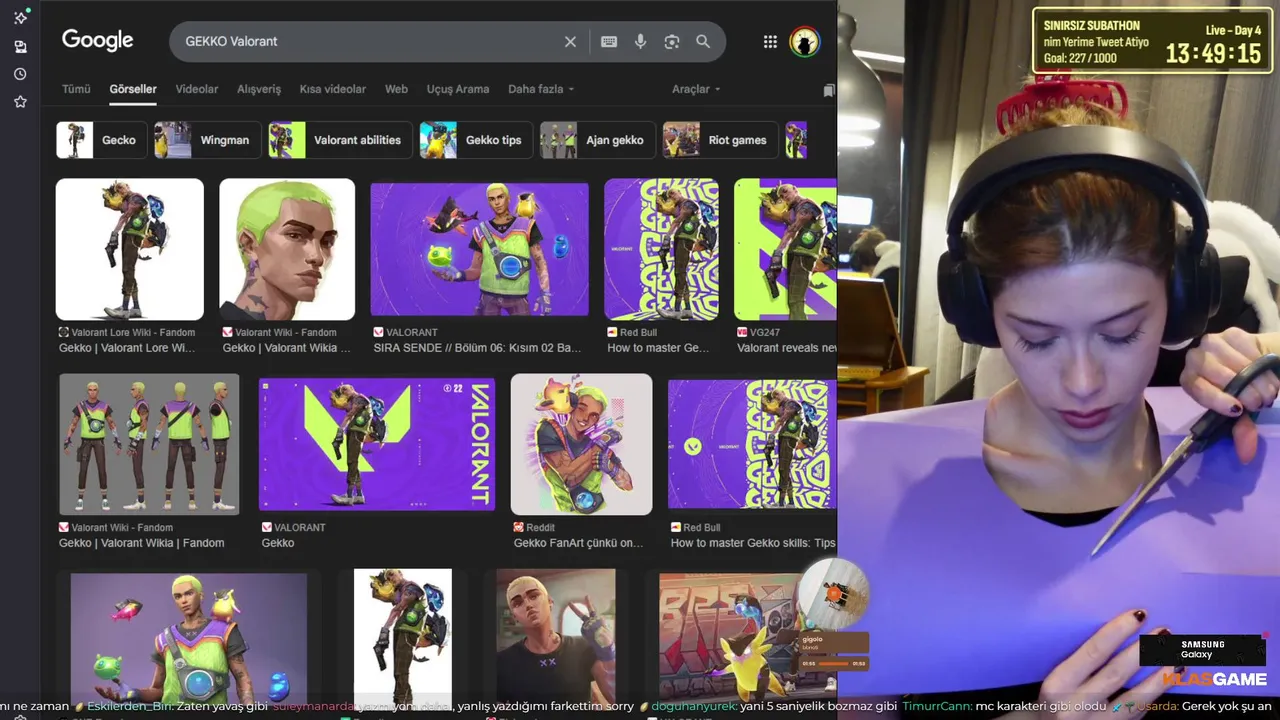Open the Kısa videolar tab
1280x720 pixels.
[x=333, y=89]
